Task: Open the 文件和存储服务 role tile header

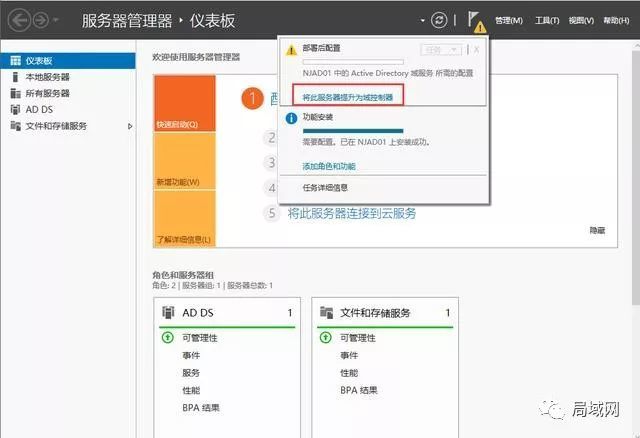Action: tap(385, 313)
